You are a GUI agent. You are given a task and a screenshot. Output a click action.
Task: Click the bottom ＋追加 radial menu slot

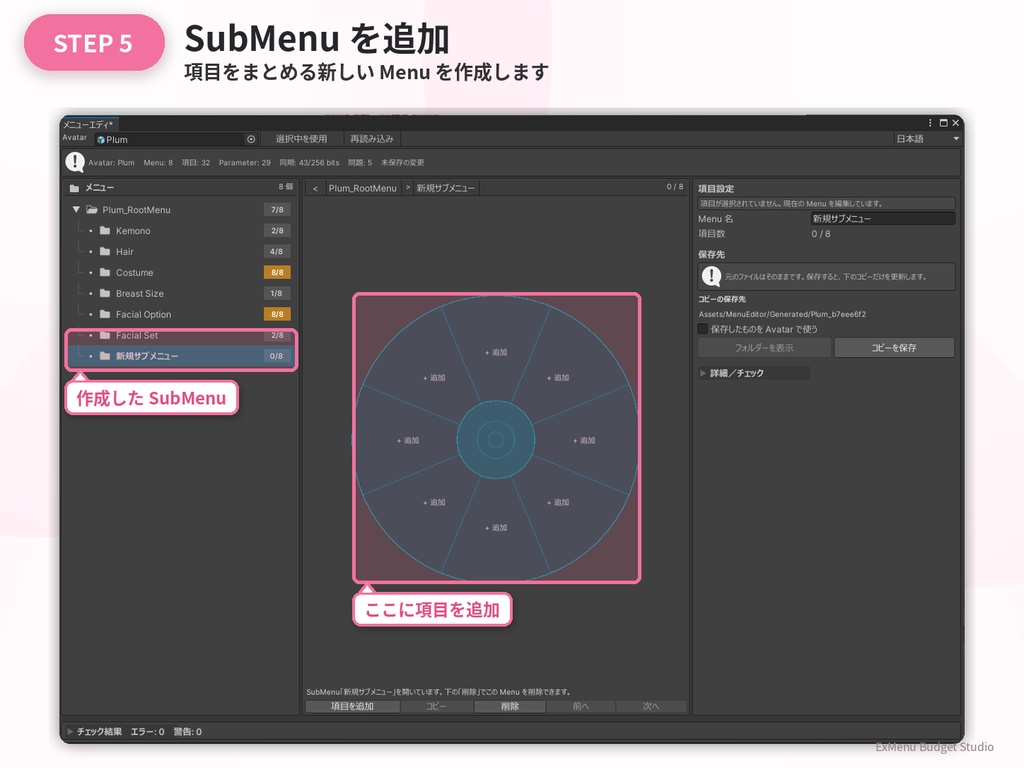(x=496, y=528)
